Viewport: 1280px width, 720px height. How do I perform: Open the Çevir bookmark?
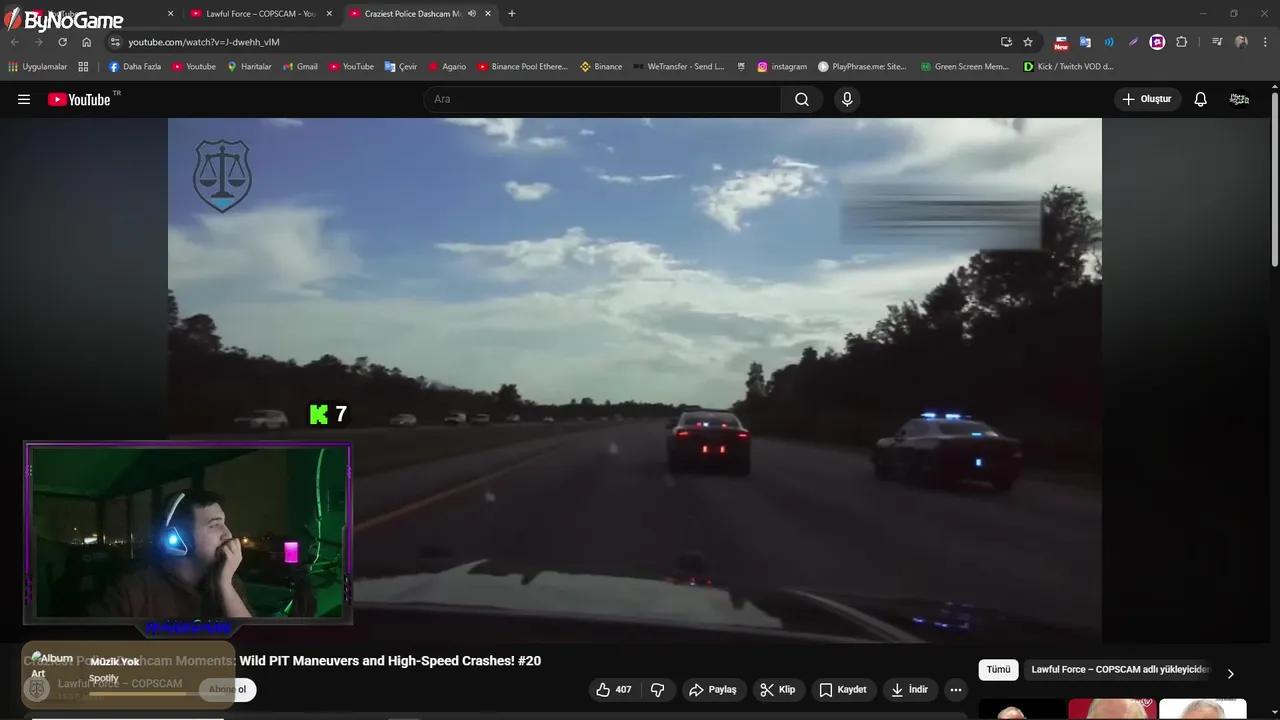pos(401,67)
